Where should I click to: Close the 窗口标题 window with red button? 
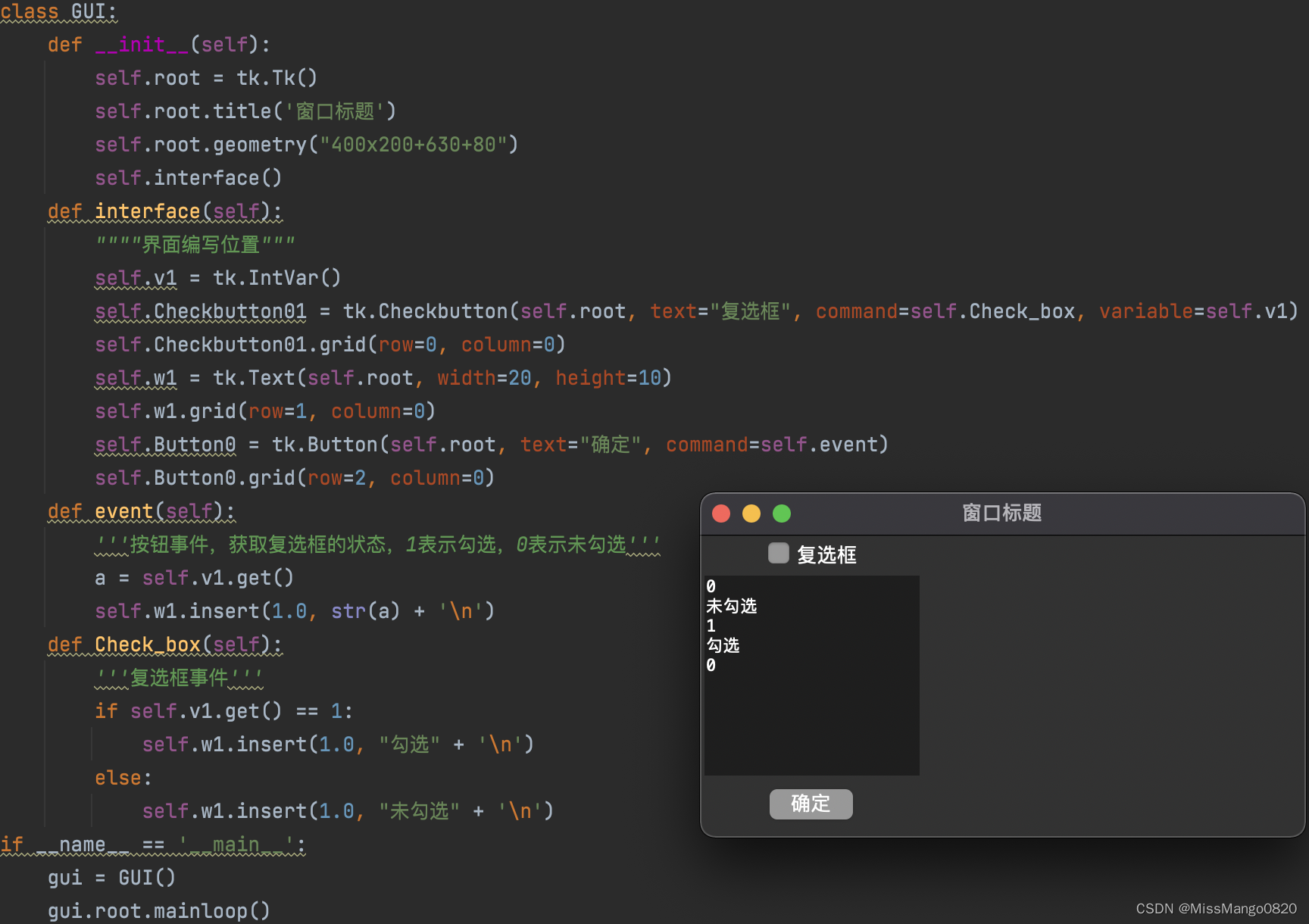coord(721,514)
